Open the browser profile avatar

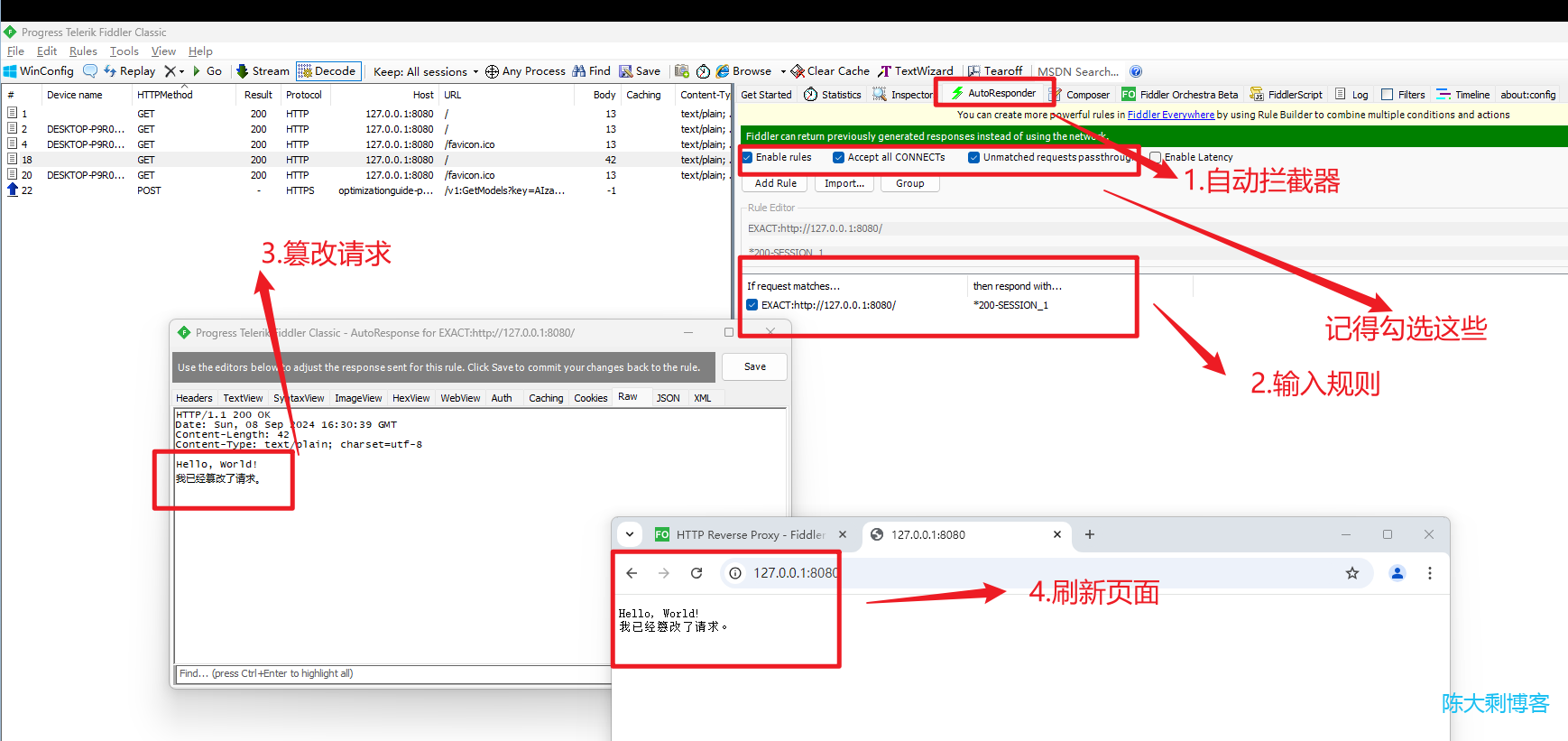point(1397,573)
